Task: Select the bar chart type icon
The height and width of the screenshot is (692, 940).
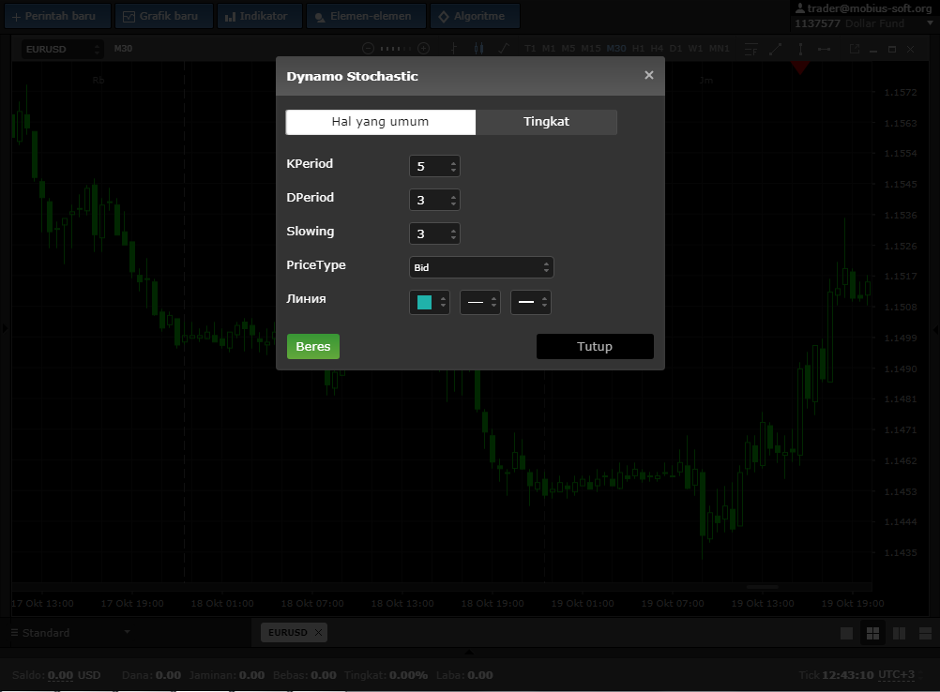Action: pos(454,49)
